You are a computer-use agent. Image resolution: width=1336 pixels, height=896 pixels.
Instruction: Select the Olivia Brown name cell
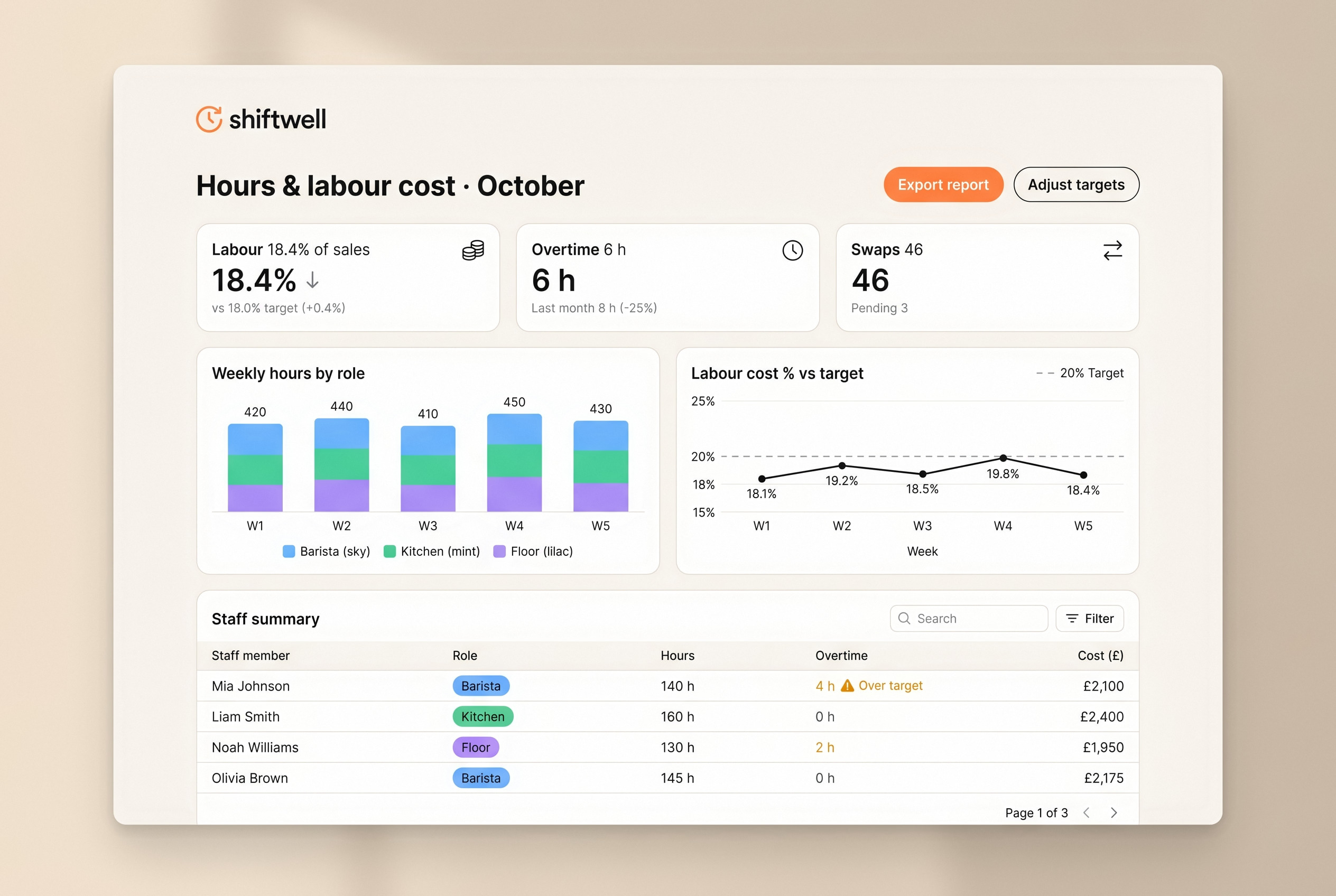point(250,778)
